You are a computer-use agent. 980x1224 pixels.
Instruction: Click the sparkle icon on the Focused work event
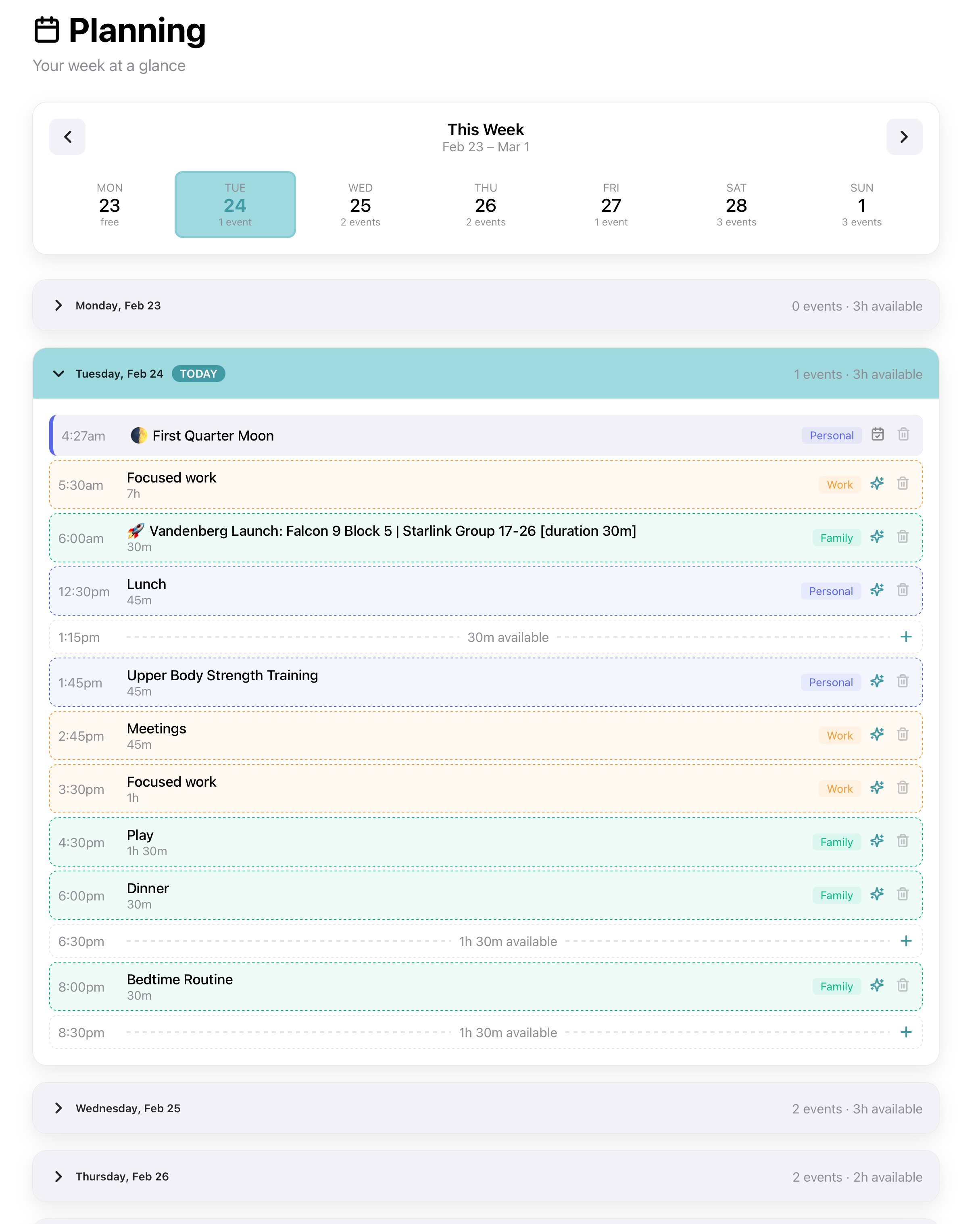877,484
